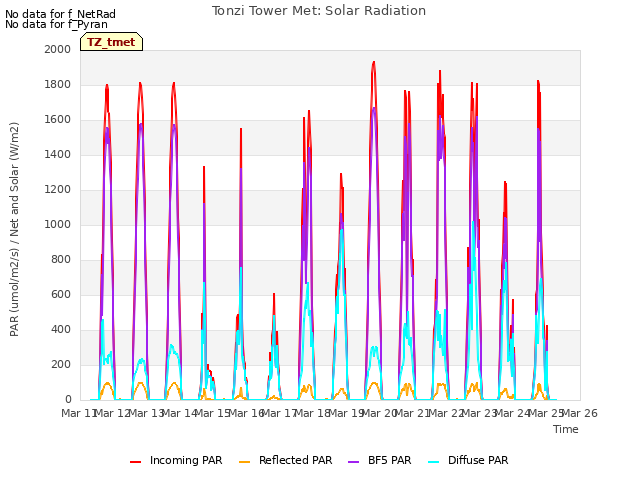This screenshot has width=640, height=480.
Task: Click the y-axis tick label 600
Action: (61, 295)
